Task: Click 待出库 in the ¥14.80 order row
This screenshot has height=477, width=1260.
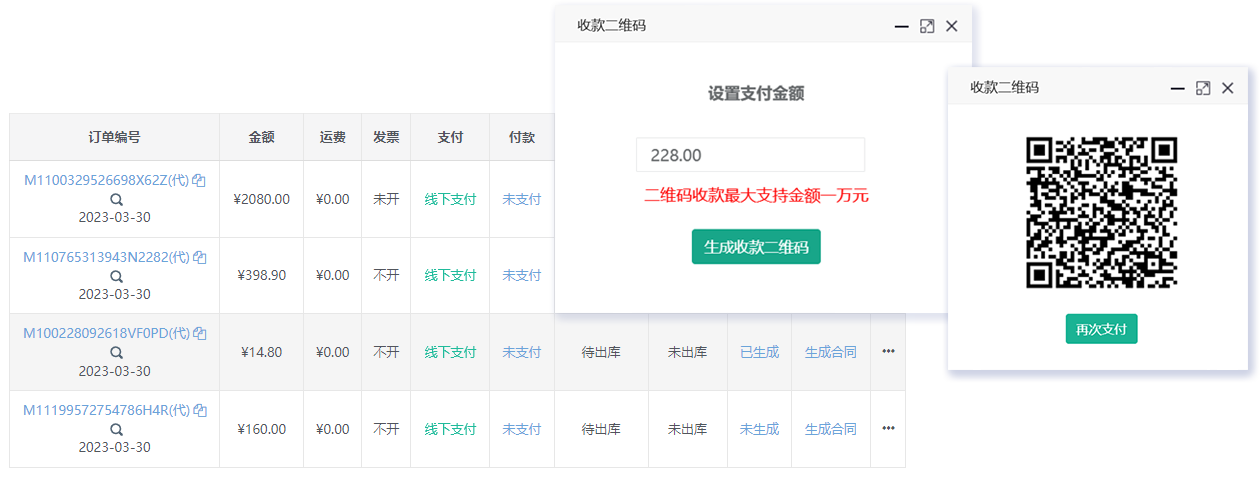Action: (601, 352)
